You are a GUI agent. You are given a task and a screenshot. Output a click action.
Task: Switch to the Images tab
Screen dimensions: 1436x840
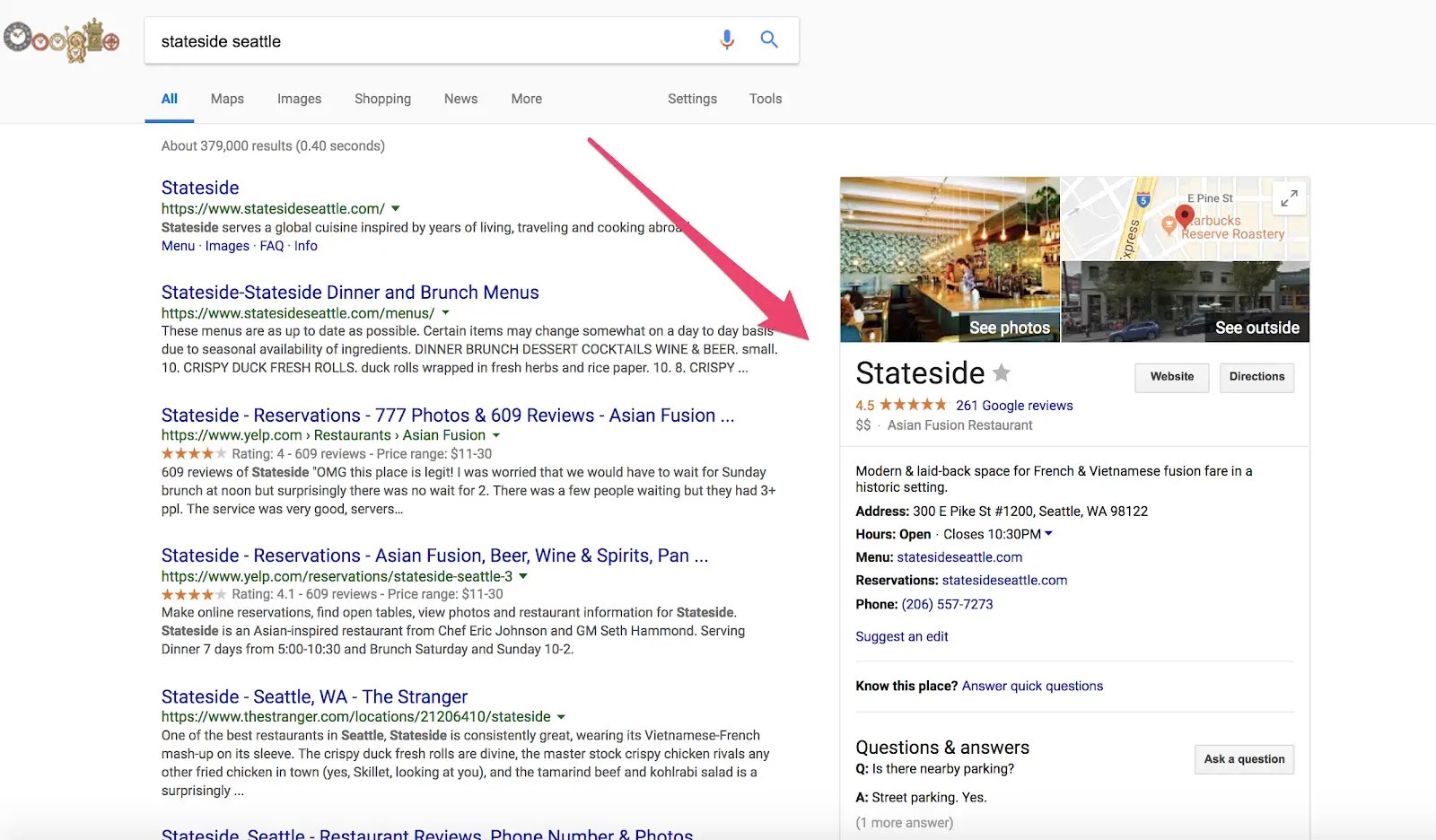299,99
